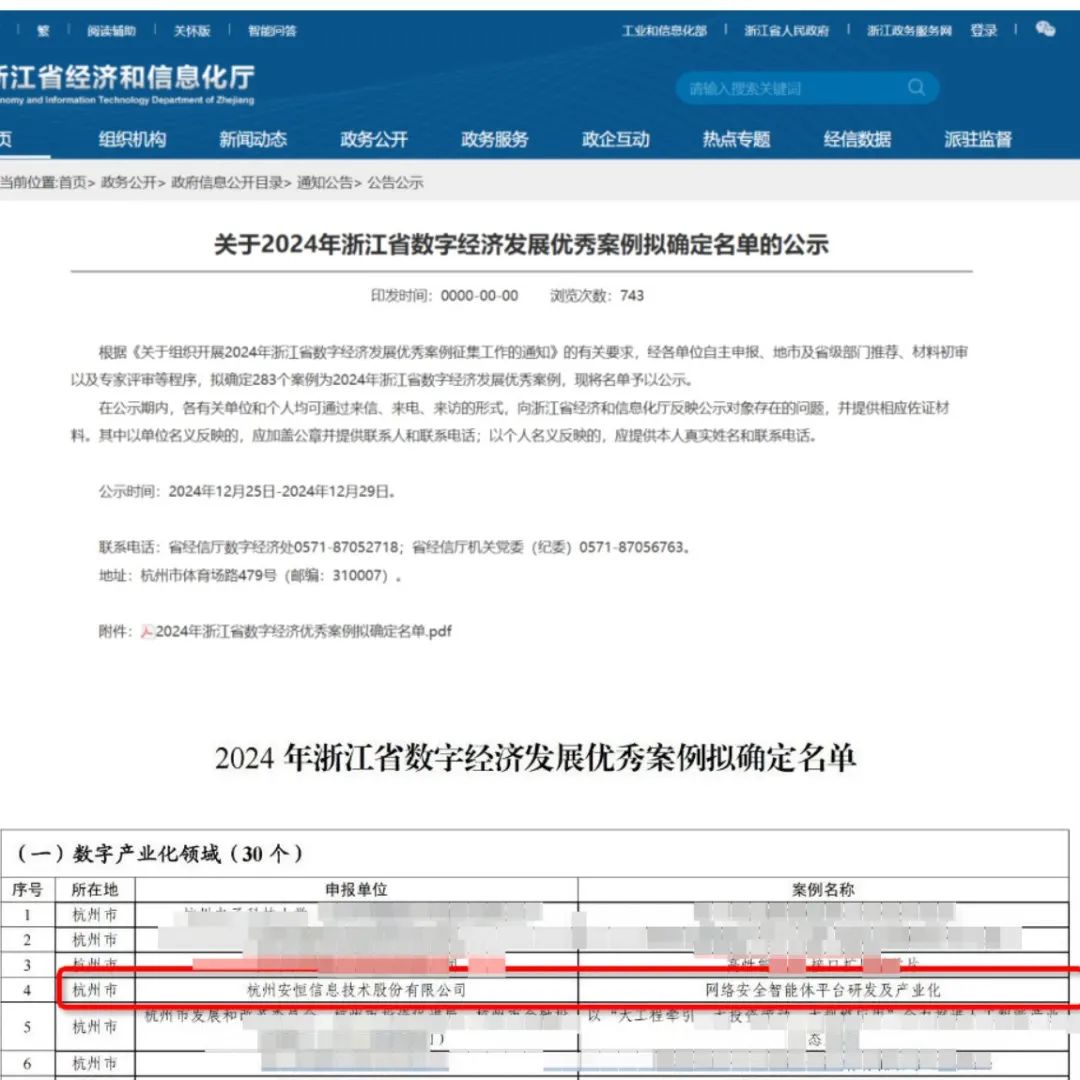Click the PDF icon beside the attachment
This screenshot has width=1080, height=1080.
(x=147, y=631)
